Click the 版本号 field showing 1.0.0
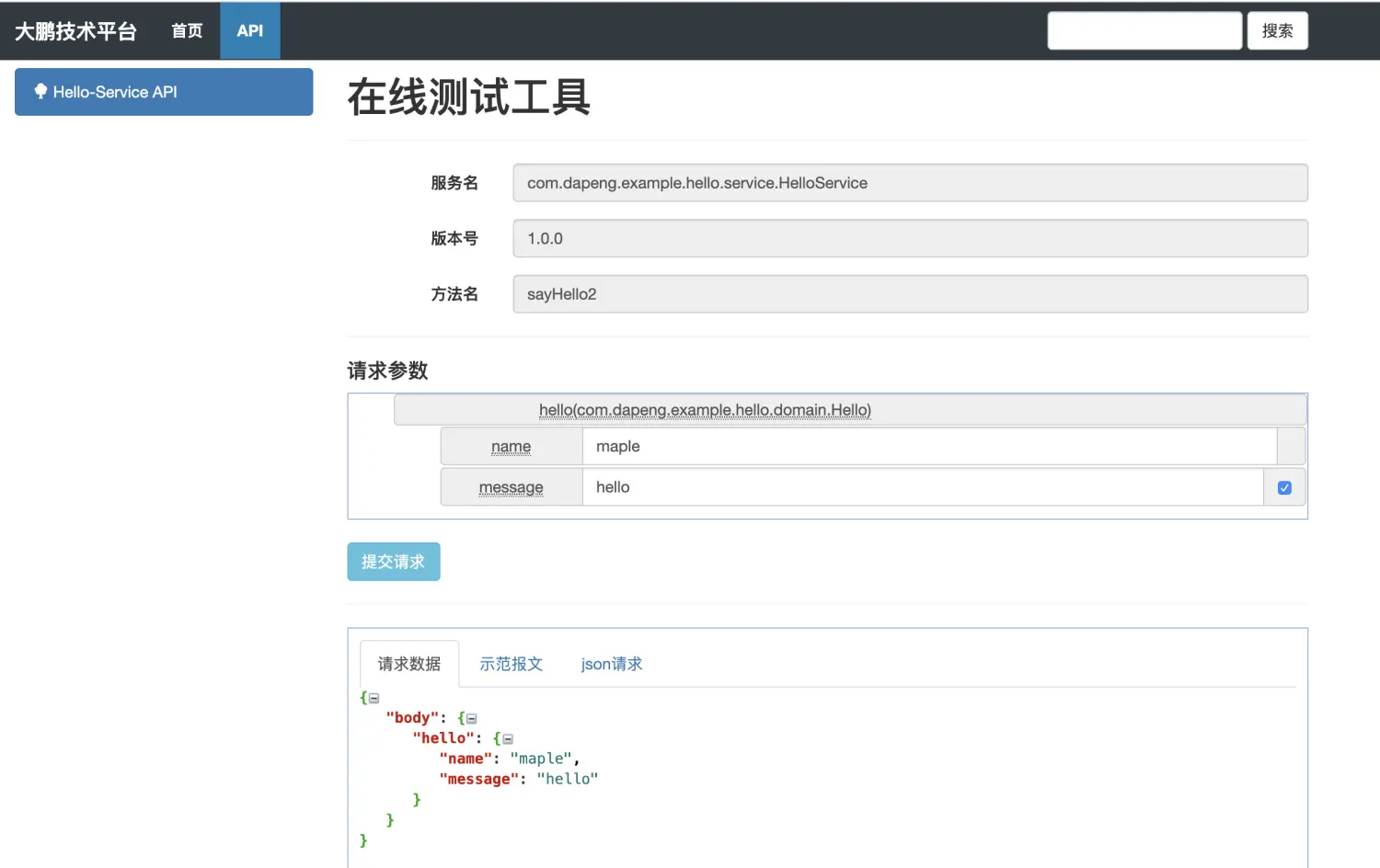This screenshot has height=868, width=1380. coord(910,238)
